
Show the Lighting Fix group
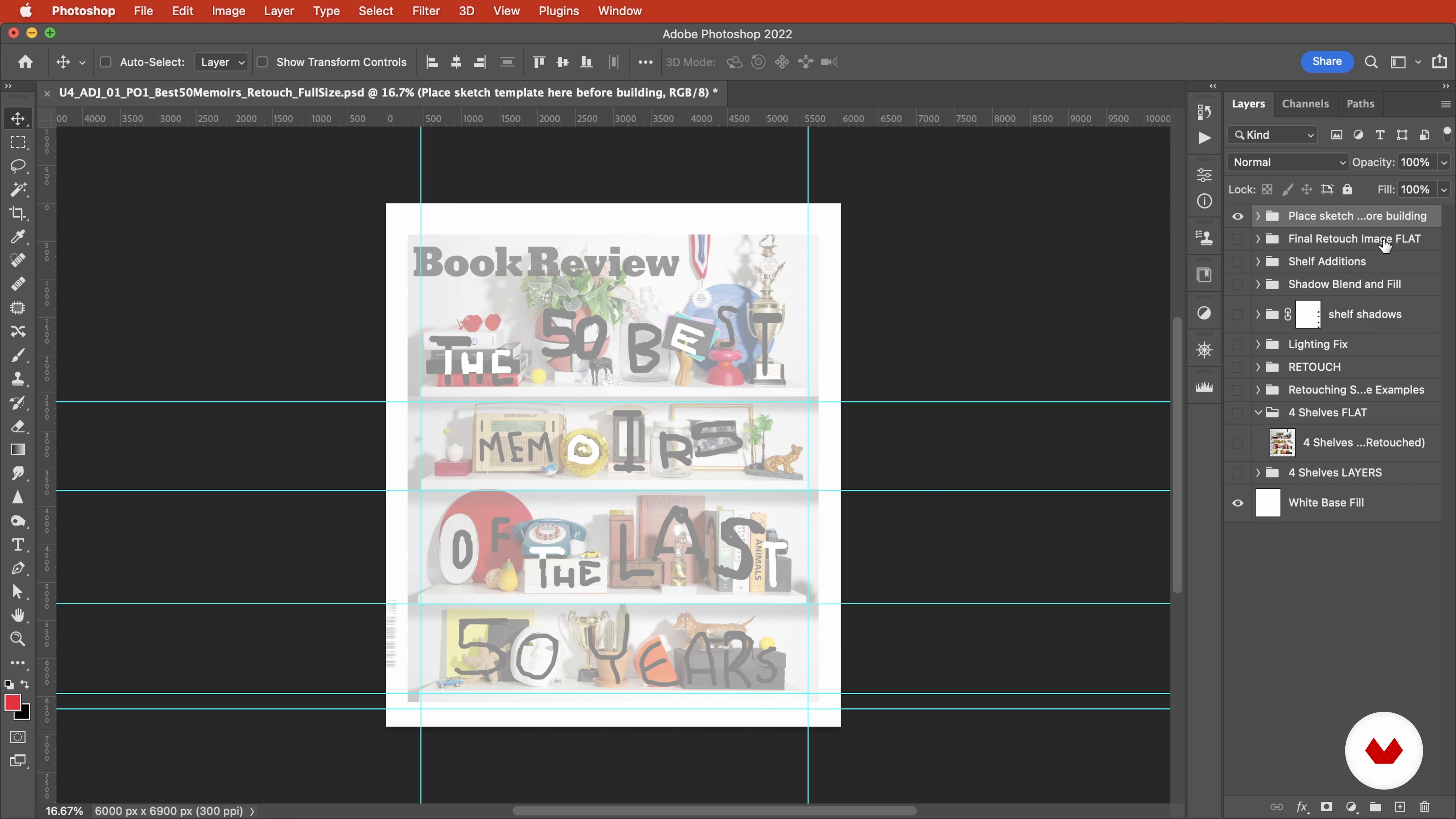1238,344
